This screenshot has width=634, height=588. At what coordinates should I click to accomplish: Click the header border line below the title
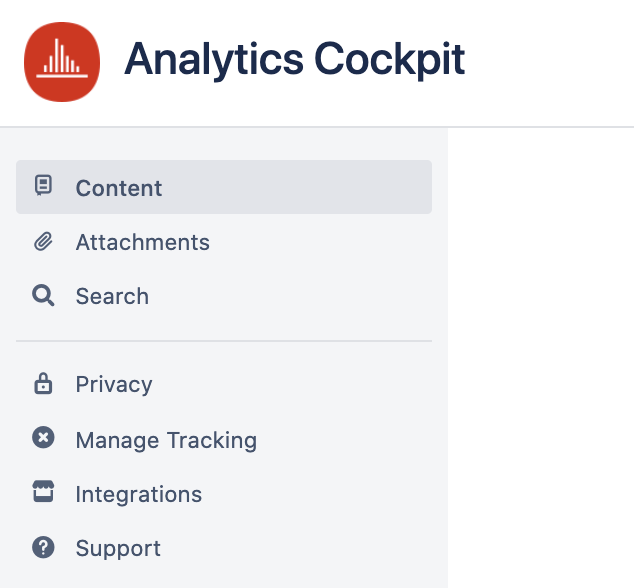[x=317, y=127]
